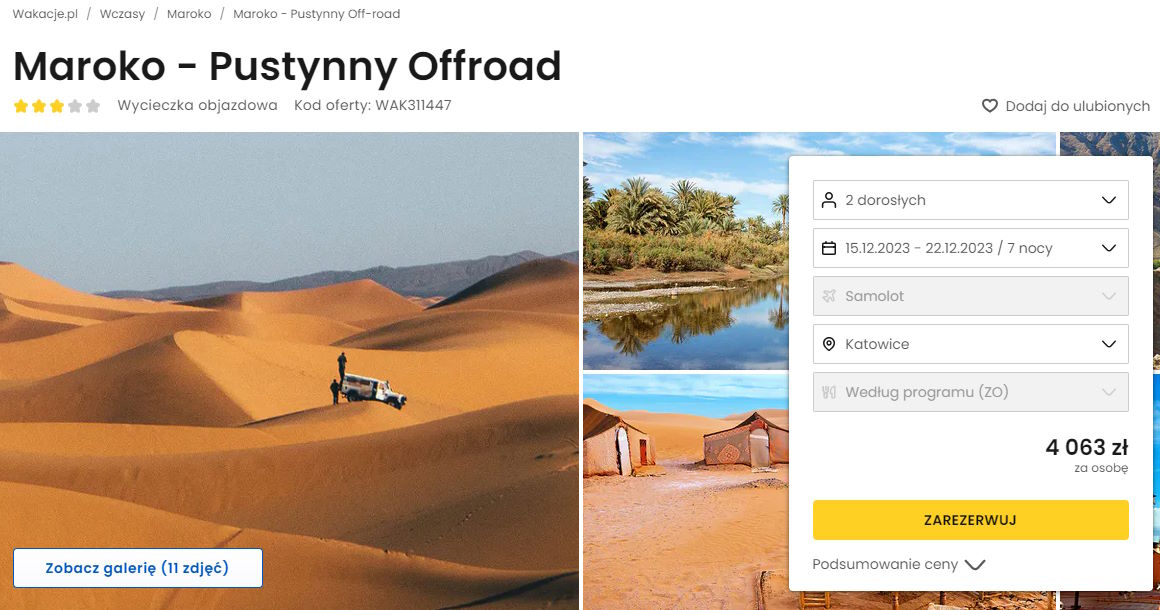
Task: Click the star rating icons under title
Action: coord(57,106)
